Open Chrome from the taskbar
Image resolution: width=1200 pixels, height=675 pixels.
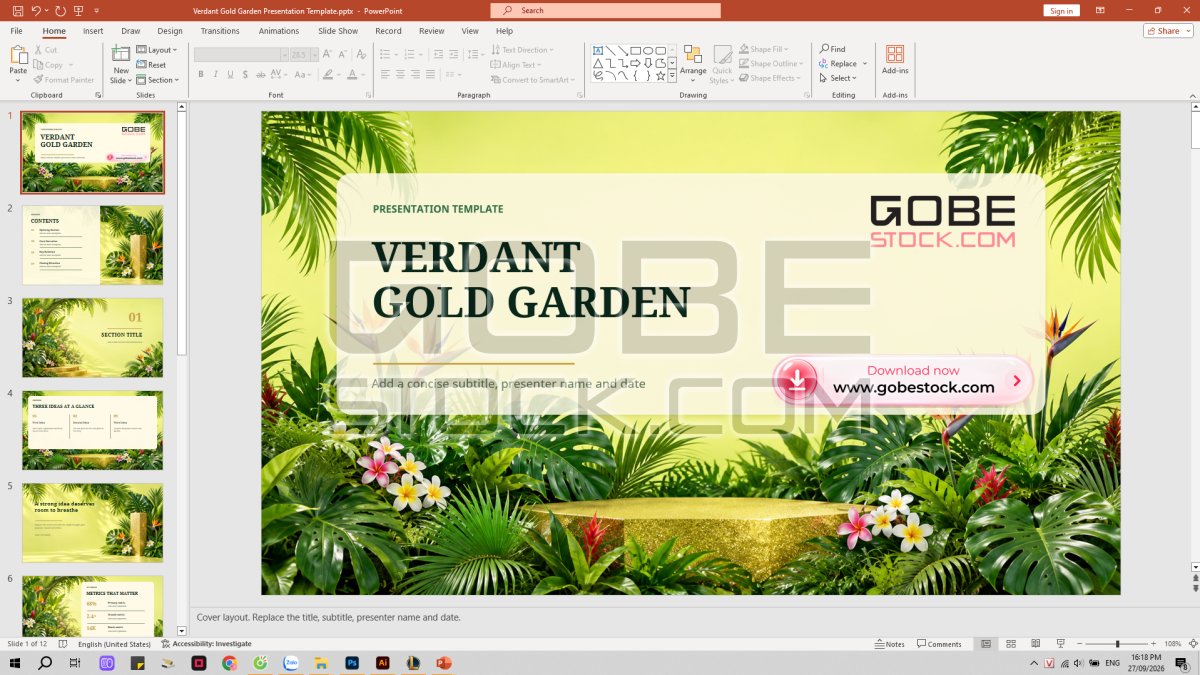click(x=229, y=663)
